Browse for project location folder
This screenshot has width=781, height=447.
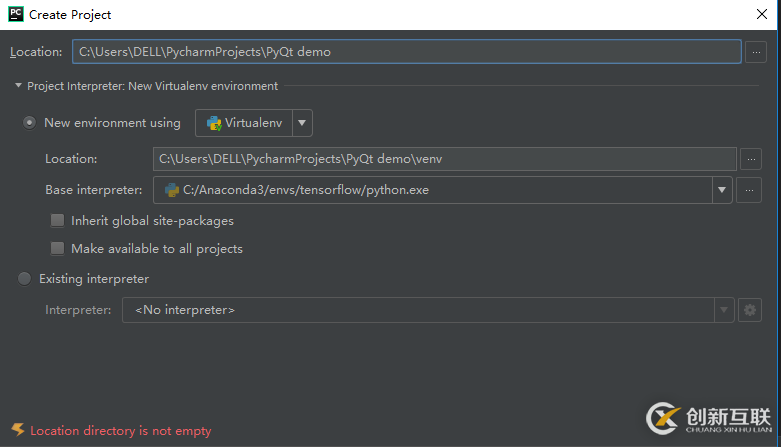coord(757,52)
